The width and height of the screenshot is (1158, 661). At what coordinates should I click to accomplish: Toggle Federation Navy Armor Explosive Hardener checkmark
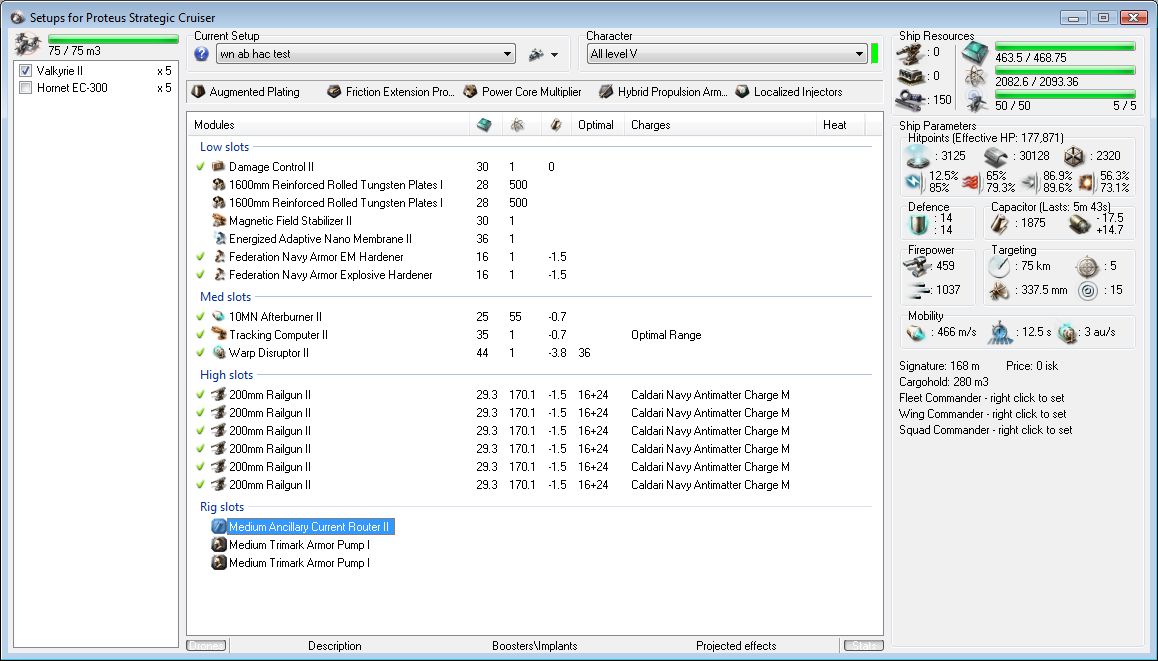(200, 275)
